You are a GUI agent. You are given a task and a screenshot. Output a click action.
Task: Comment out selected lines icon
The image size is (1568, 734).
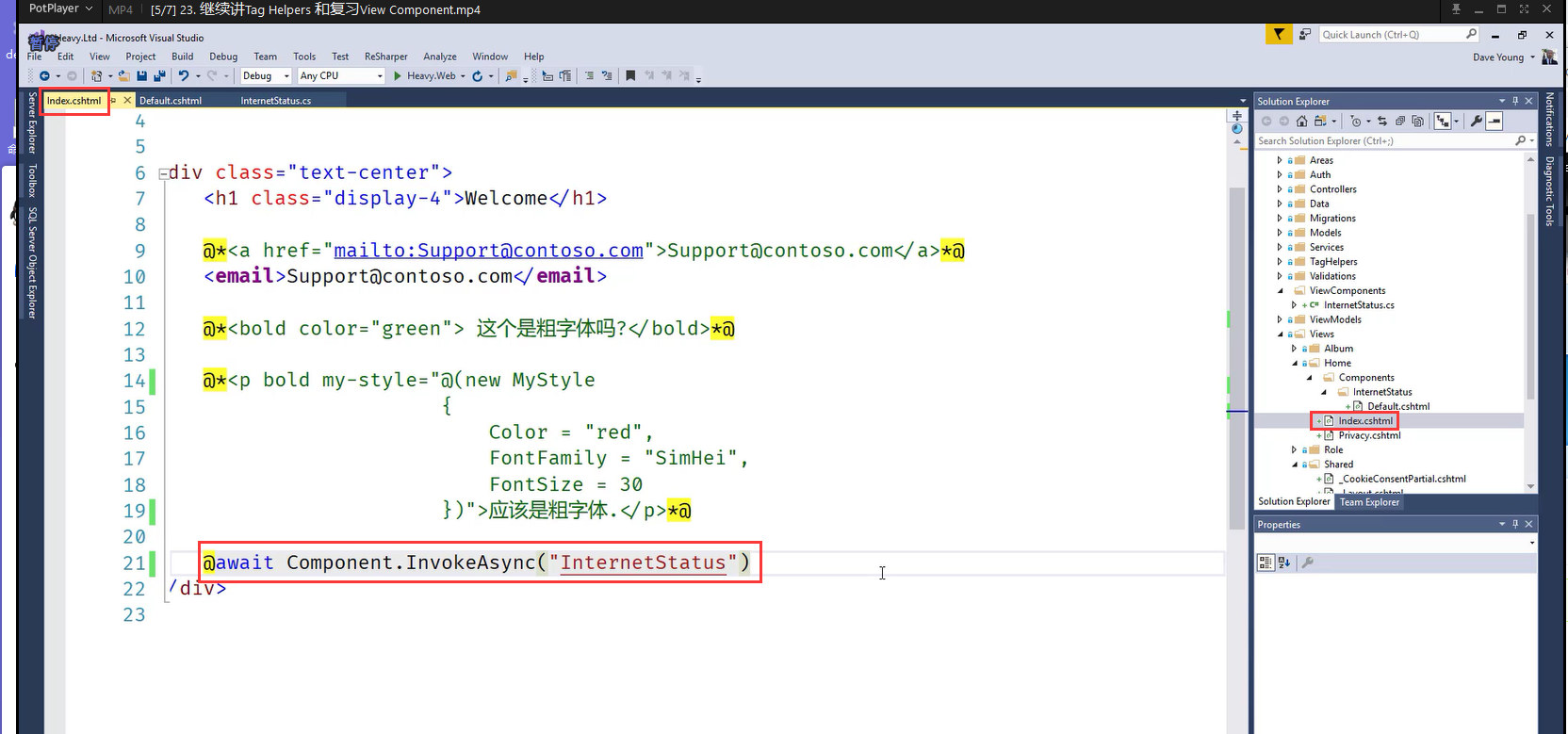coord(589,75)
